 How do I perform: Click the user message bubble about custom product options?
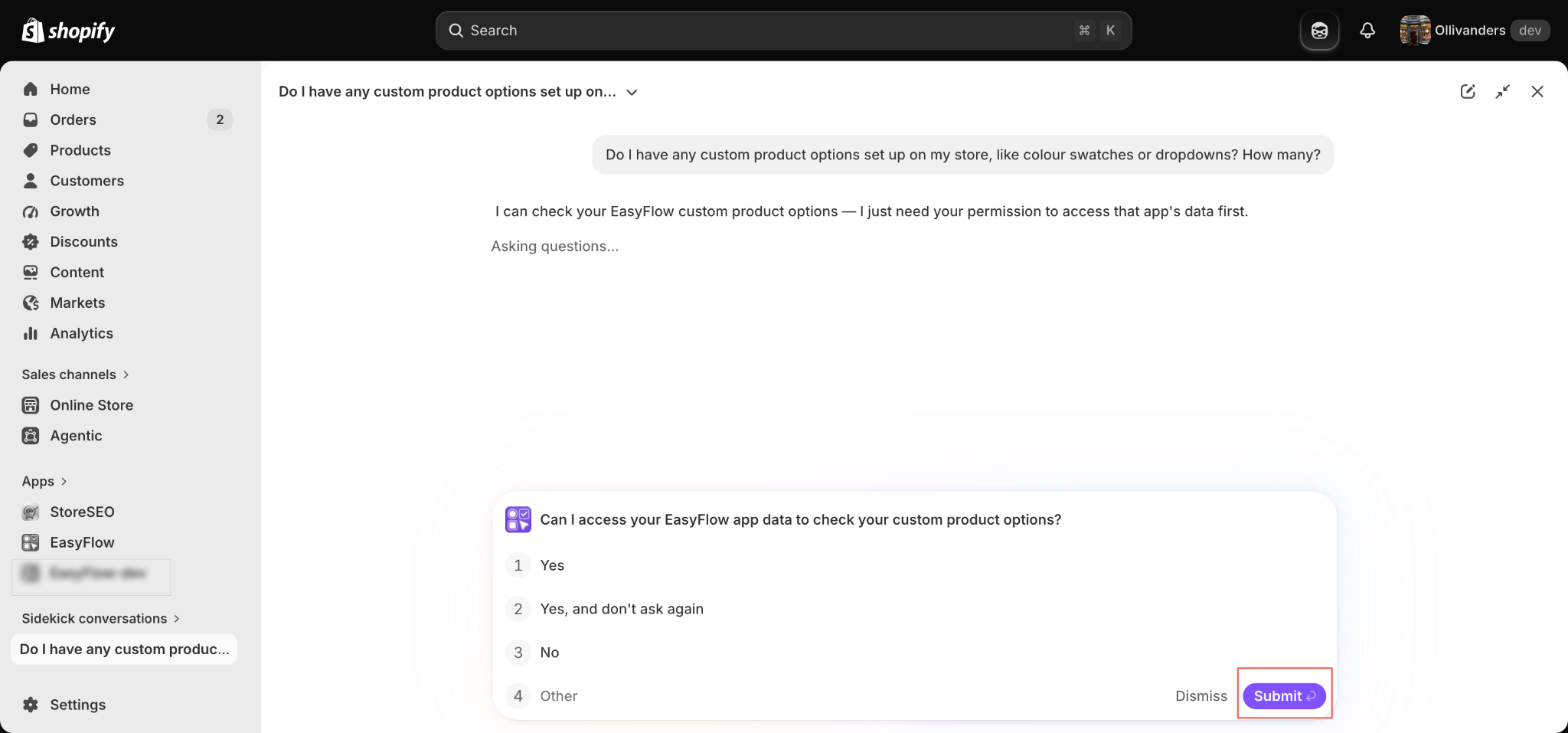point(962,155)
